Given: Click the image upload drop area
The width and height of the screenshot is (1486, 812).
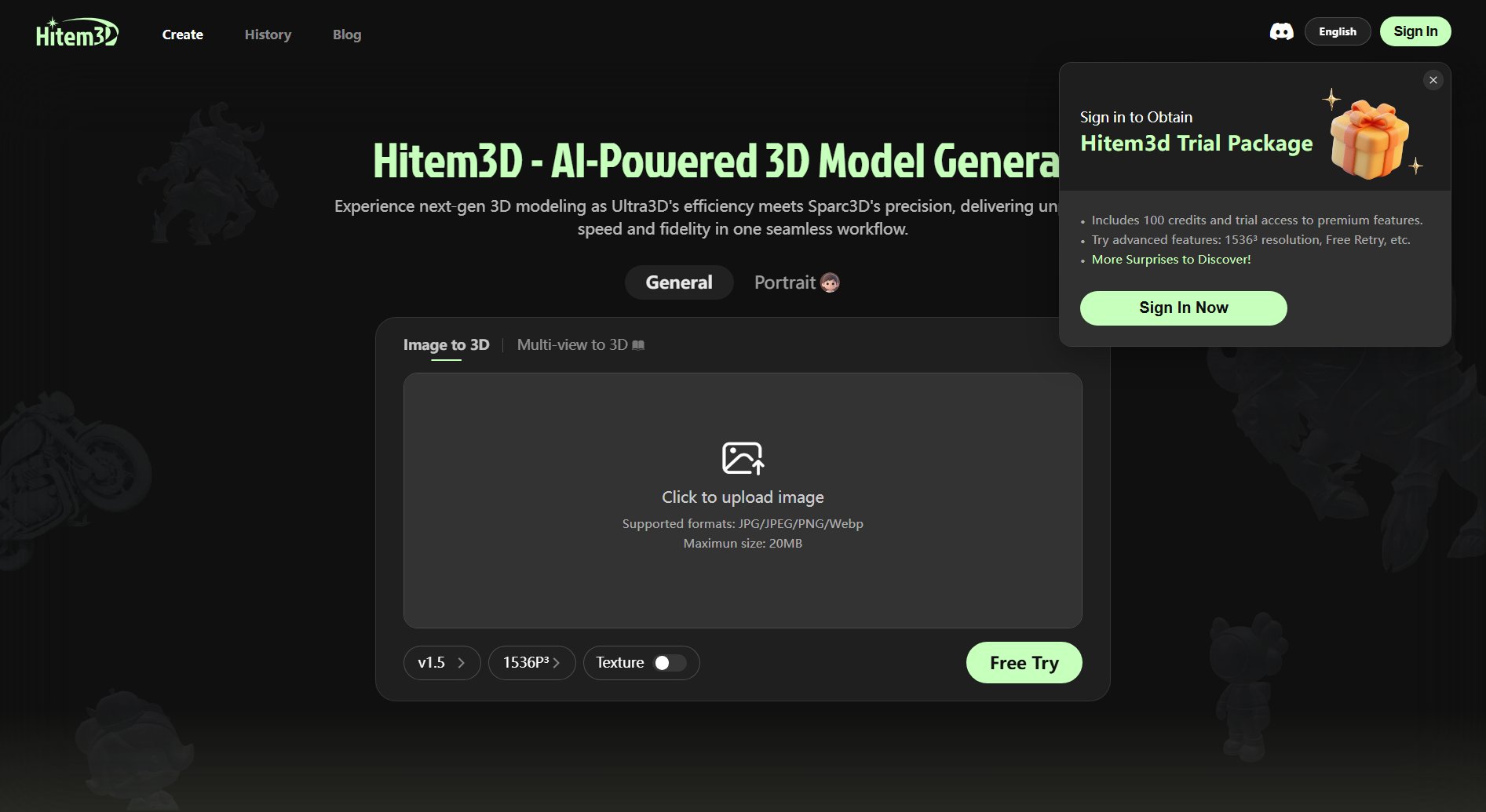Looking at the screenshot, I should (x=743, y=501).
